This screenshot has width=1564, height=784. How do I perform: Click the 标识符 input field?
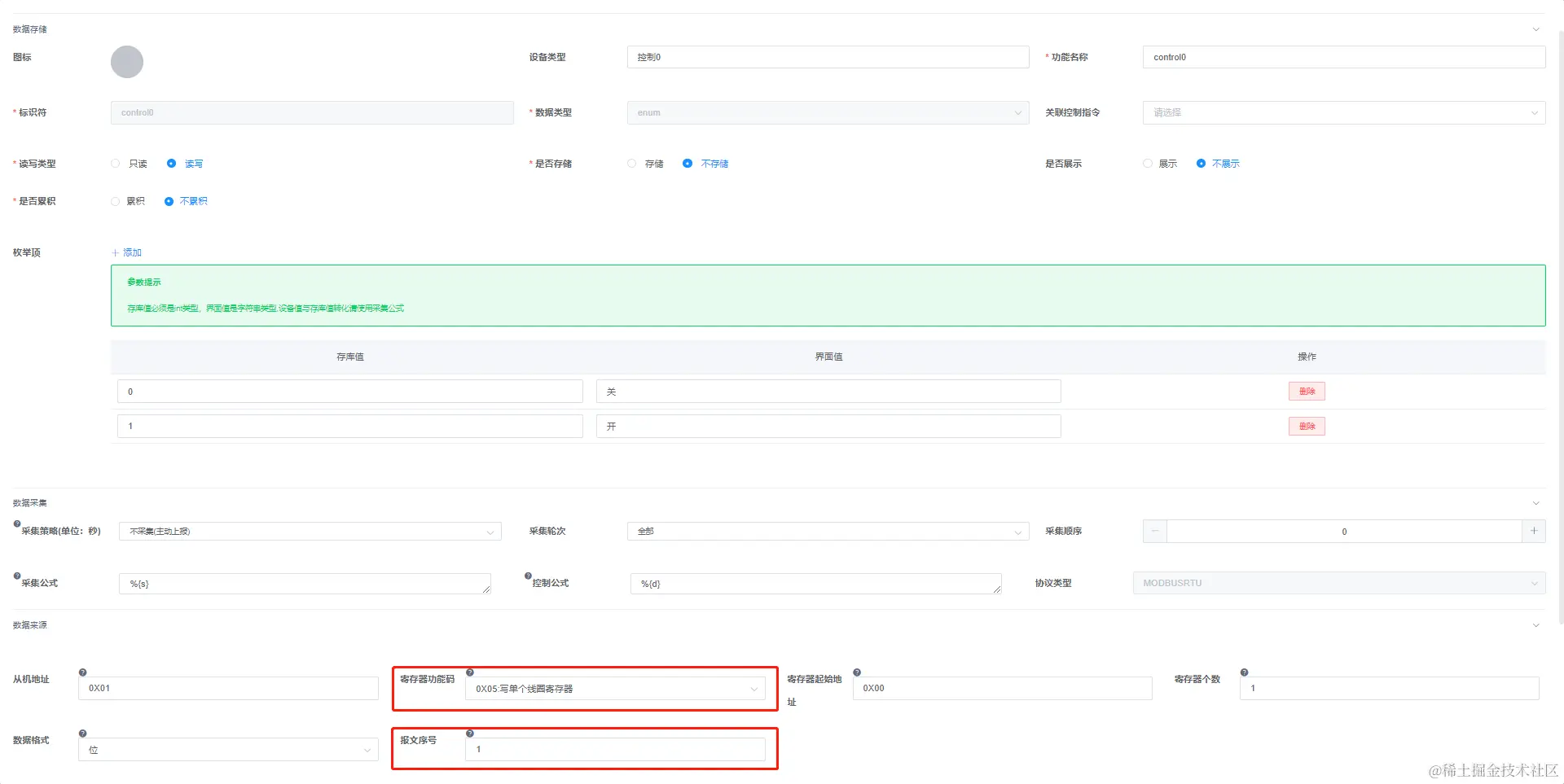coord(312,112)
